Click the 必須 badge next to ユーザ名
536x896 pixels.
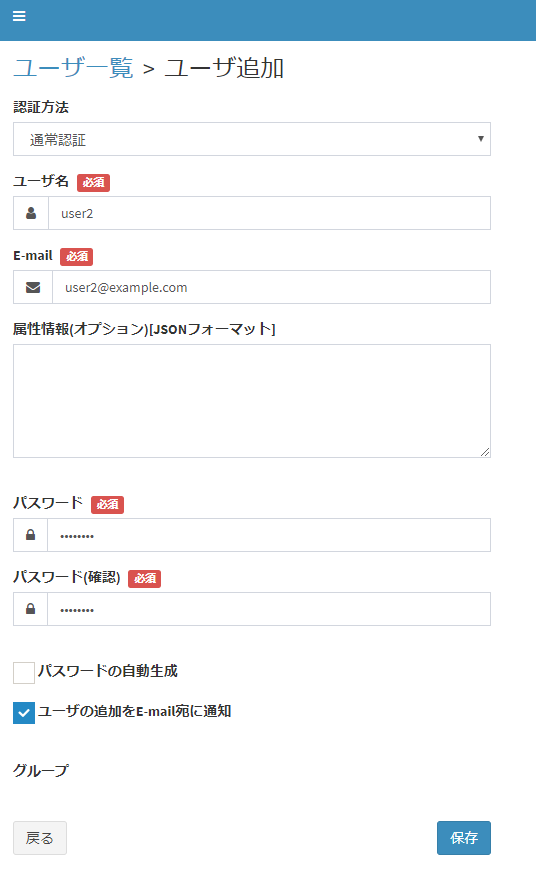coord(93,182)
